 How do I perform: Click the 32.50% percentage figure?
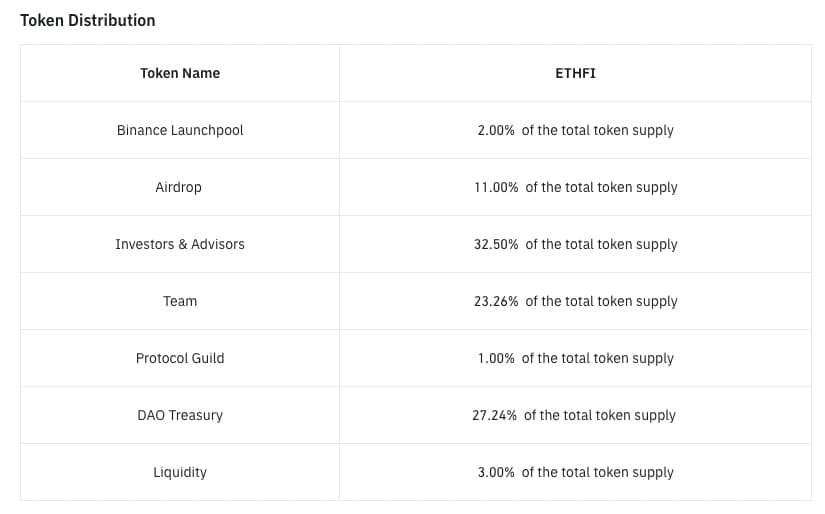click(x=495, y=244)
